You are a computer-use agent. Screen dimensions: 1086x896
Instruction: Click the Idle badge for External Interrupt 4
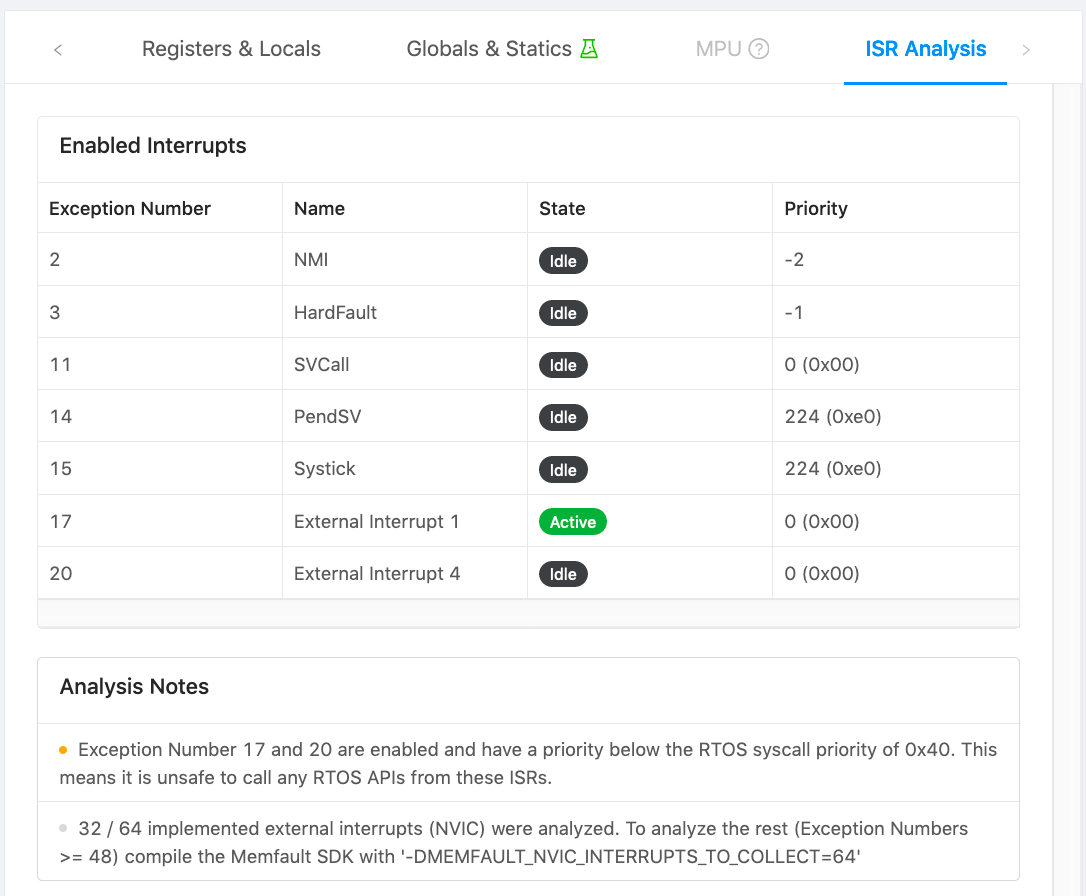pos(563,574)
